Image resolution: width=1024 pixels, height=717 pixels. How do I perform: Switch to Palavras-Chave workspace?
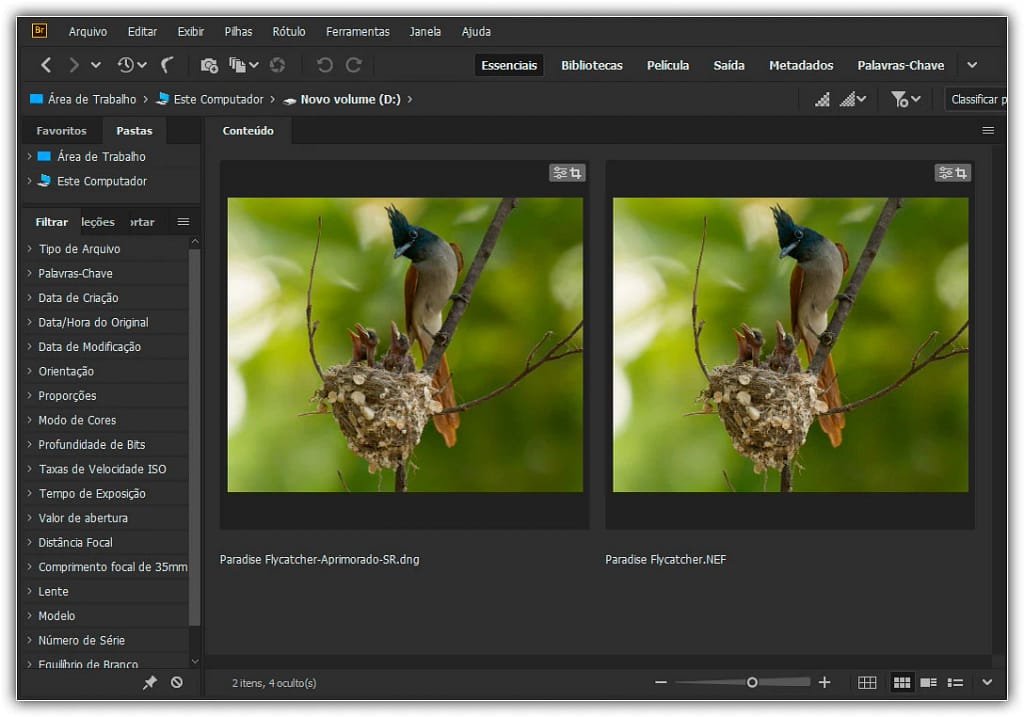(x=901, y=65)
